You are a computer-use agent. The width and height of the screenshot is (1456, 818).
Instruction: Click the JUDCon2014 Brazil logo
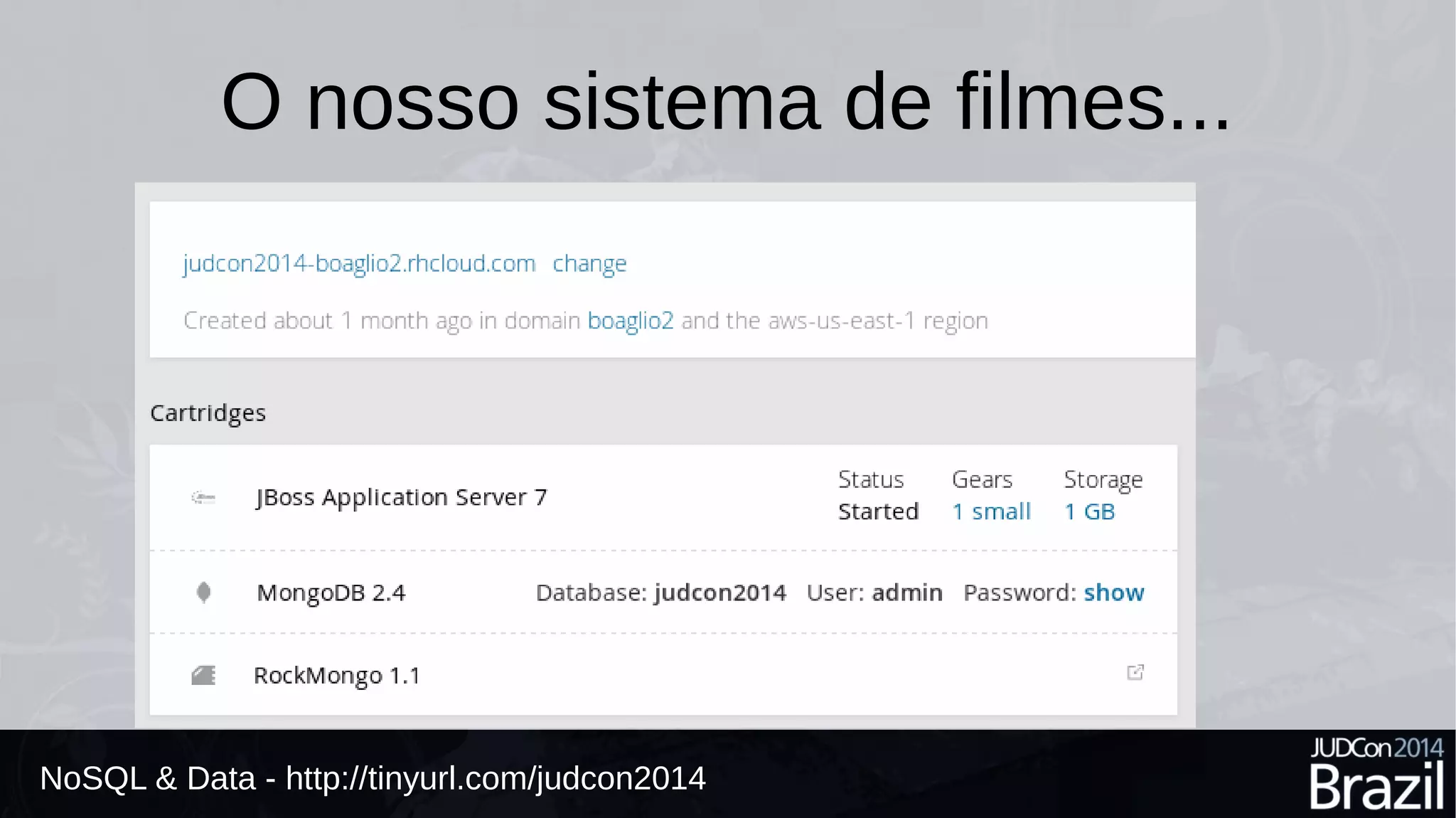[x=1377, y=773]
